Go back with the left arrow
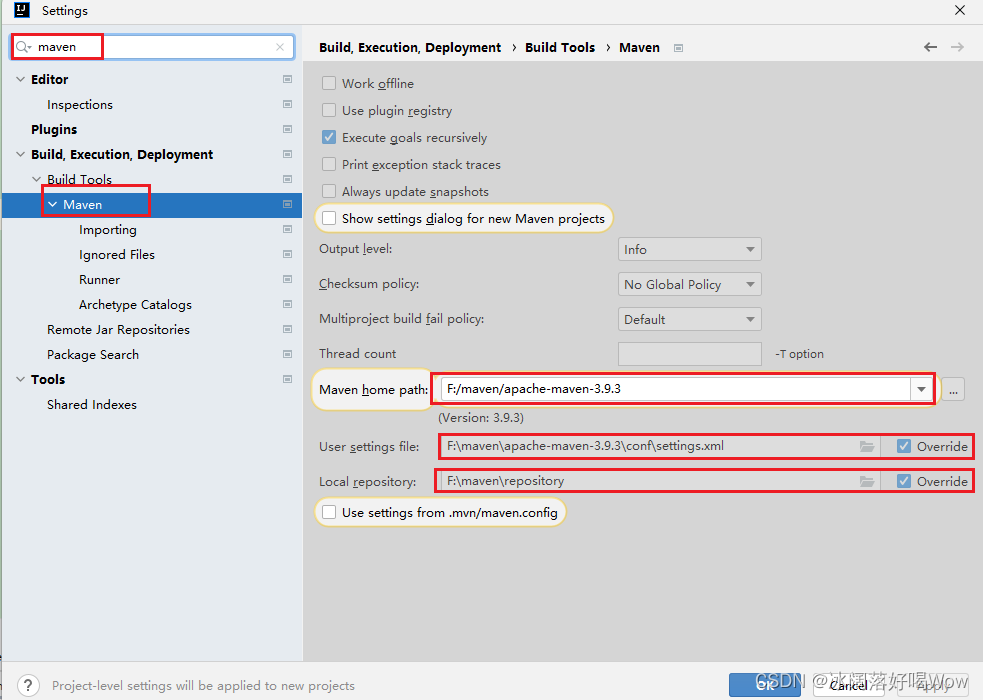 click(930, 47)
